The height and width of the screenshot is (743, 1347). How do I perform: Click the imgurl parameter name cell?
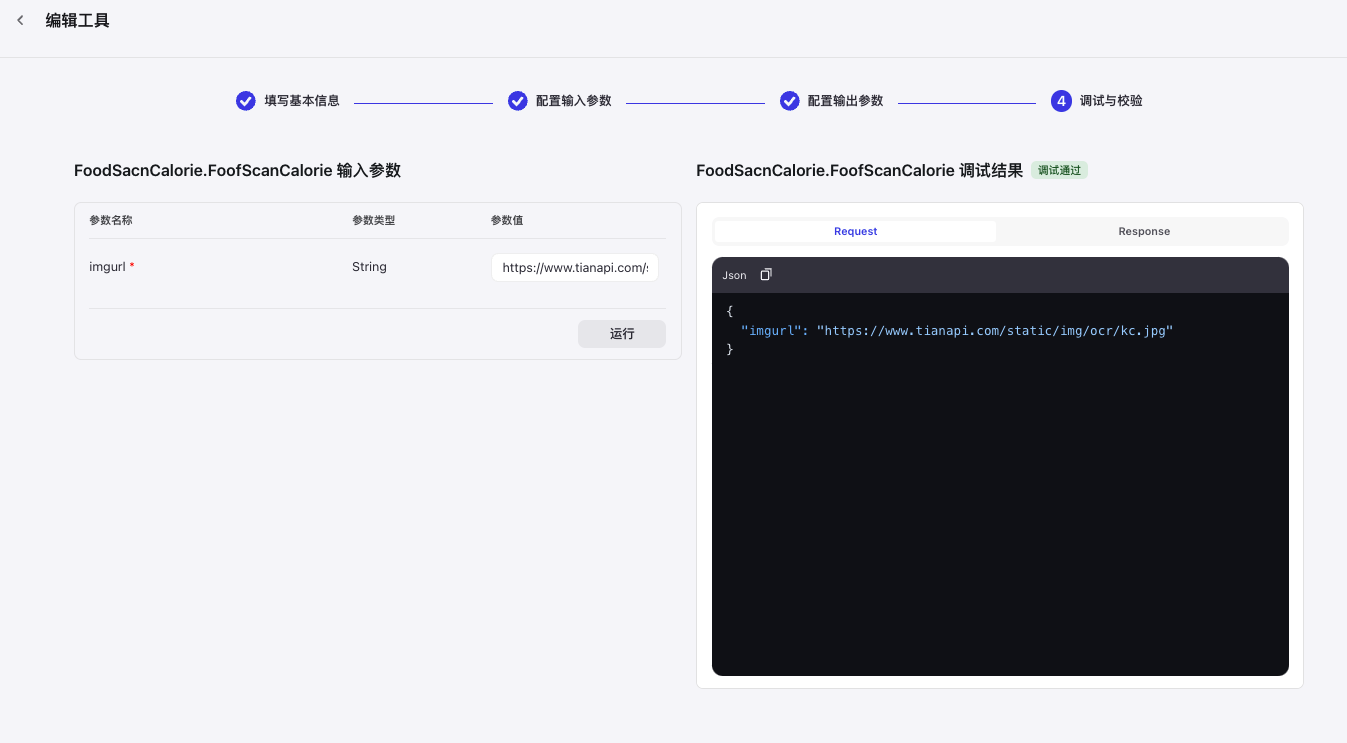(x=111, y=267)
